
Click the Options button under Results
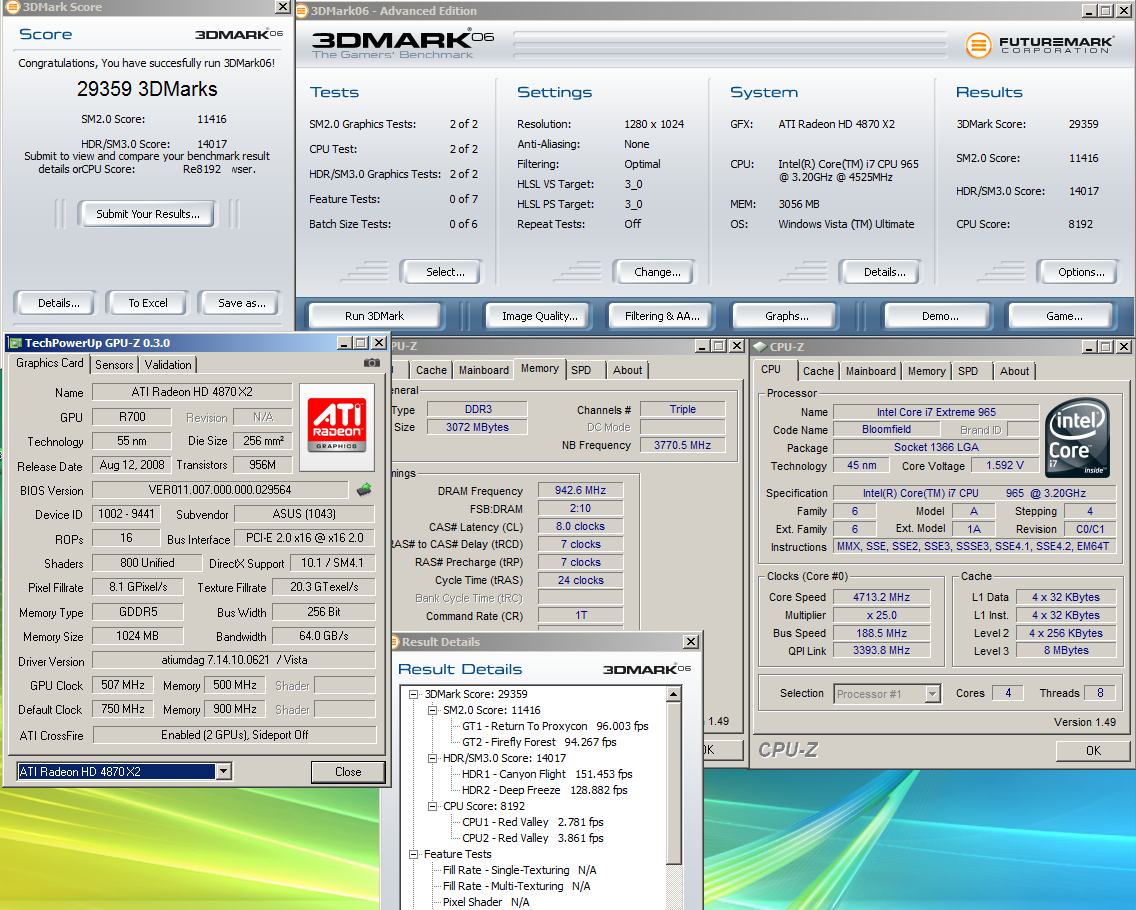(x=1081, y=272)
